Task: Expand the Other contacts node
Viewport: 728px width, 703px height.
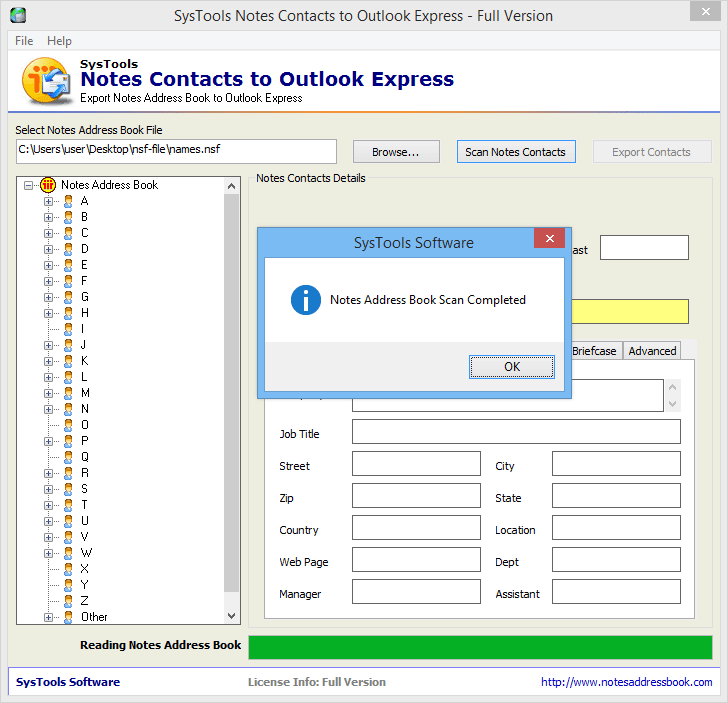Action: [x=48, y=617]
